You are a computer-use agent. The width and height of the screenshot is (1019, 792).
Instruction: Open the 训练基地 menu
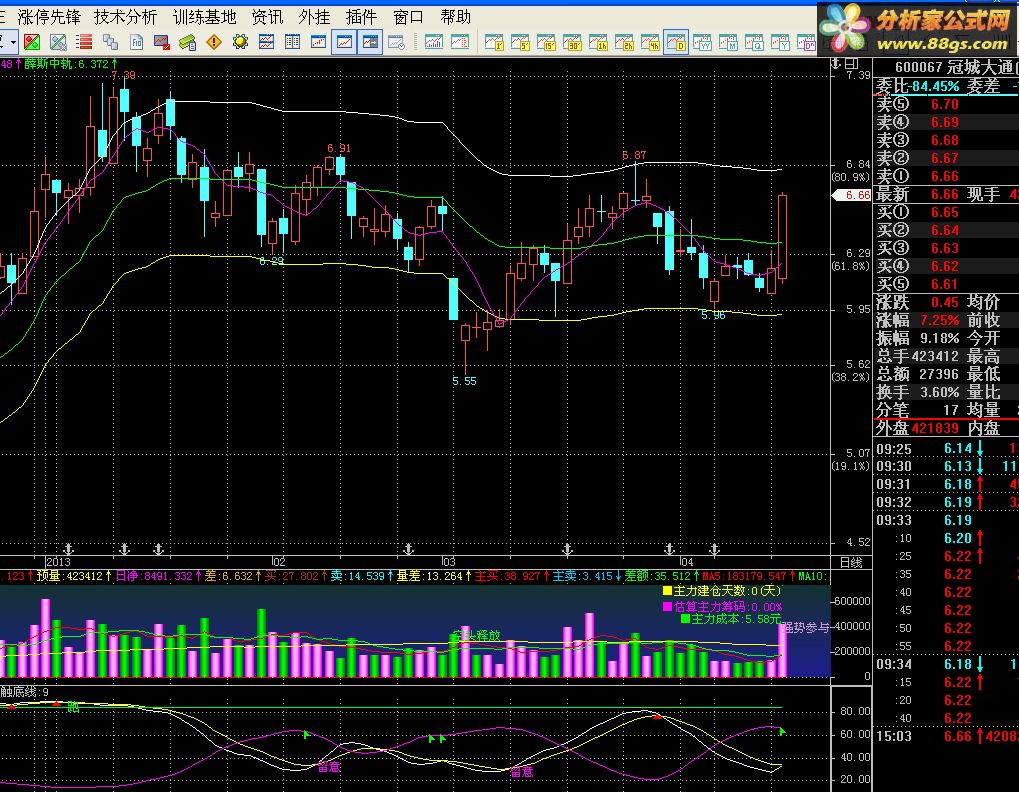[x=204, y=17]
